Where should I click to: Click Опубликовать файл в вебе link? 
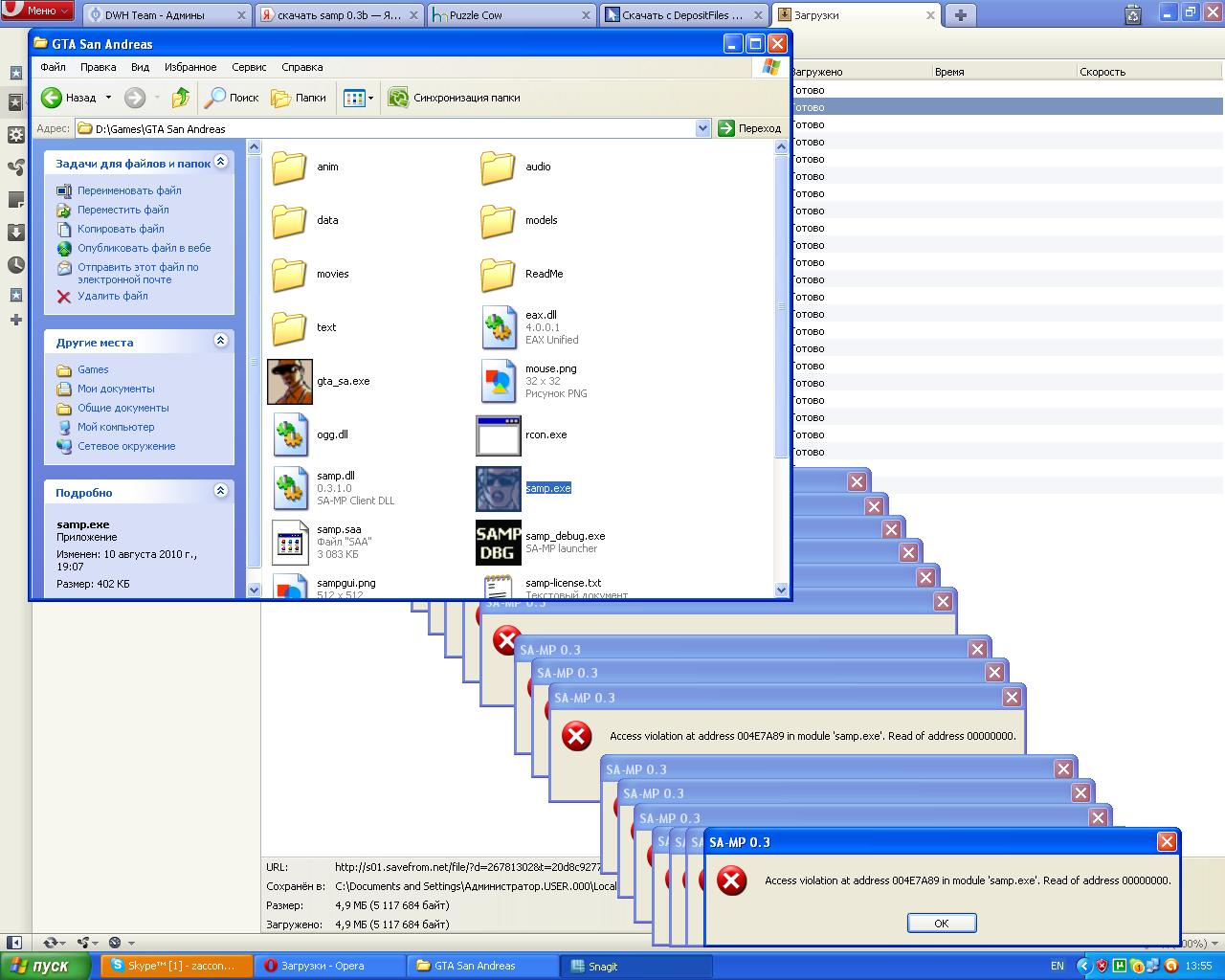[x=145, y=248]
